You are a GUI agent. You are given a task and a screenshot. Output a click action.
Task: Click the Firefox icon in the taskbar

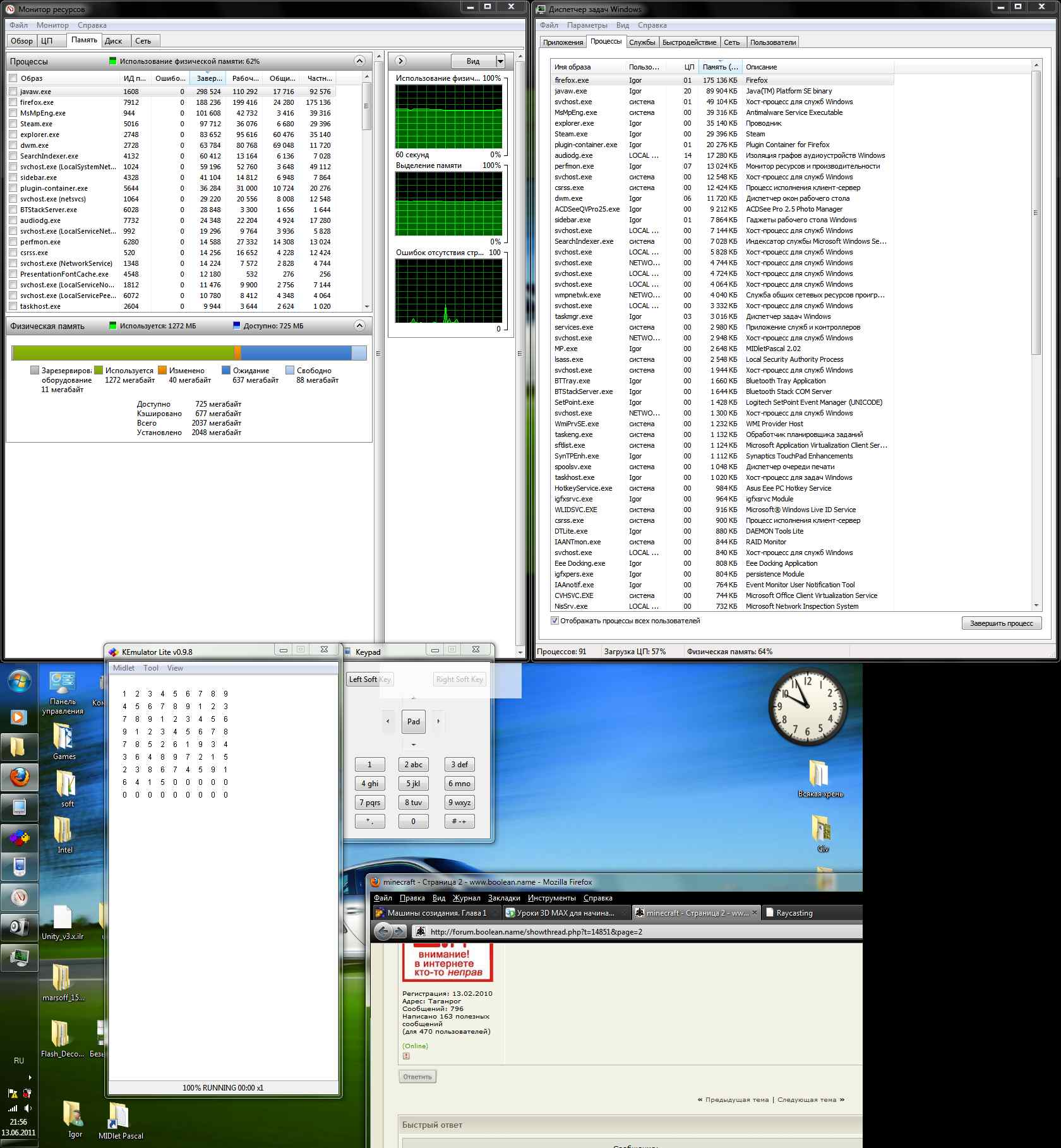click(x=19, y=778)
